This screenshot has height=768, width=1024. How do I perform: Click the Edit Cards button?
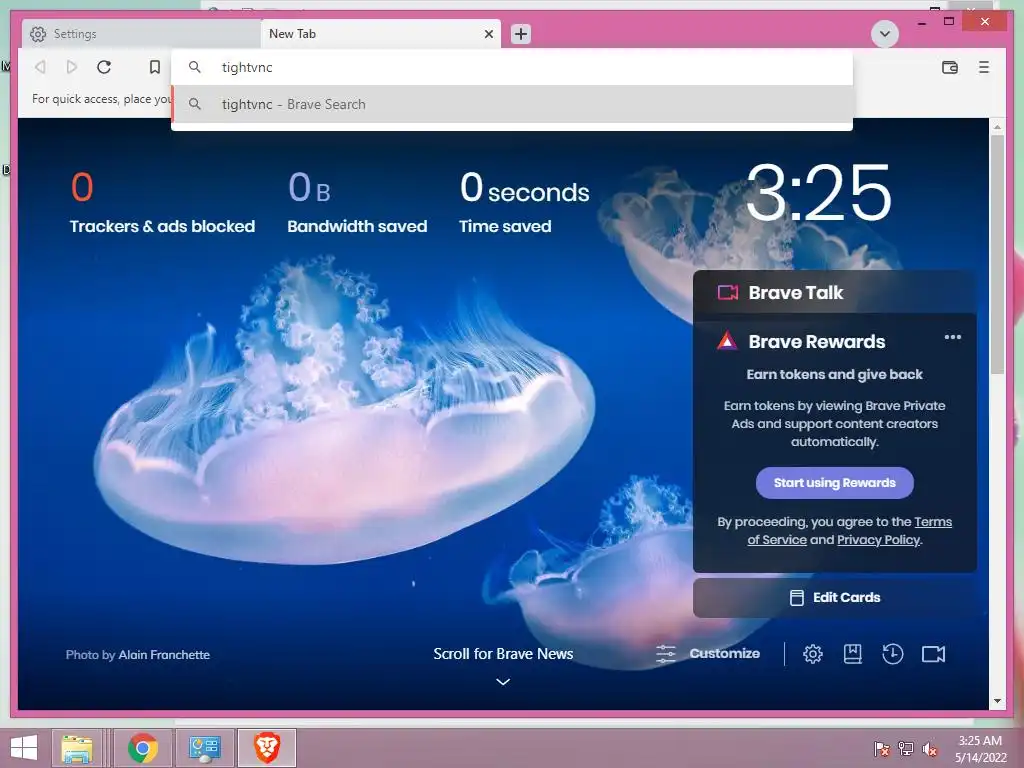[x=835, y=598]
